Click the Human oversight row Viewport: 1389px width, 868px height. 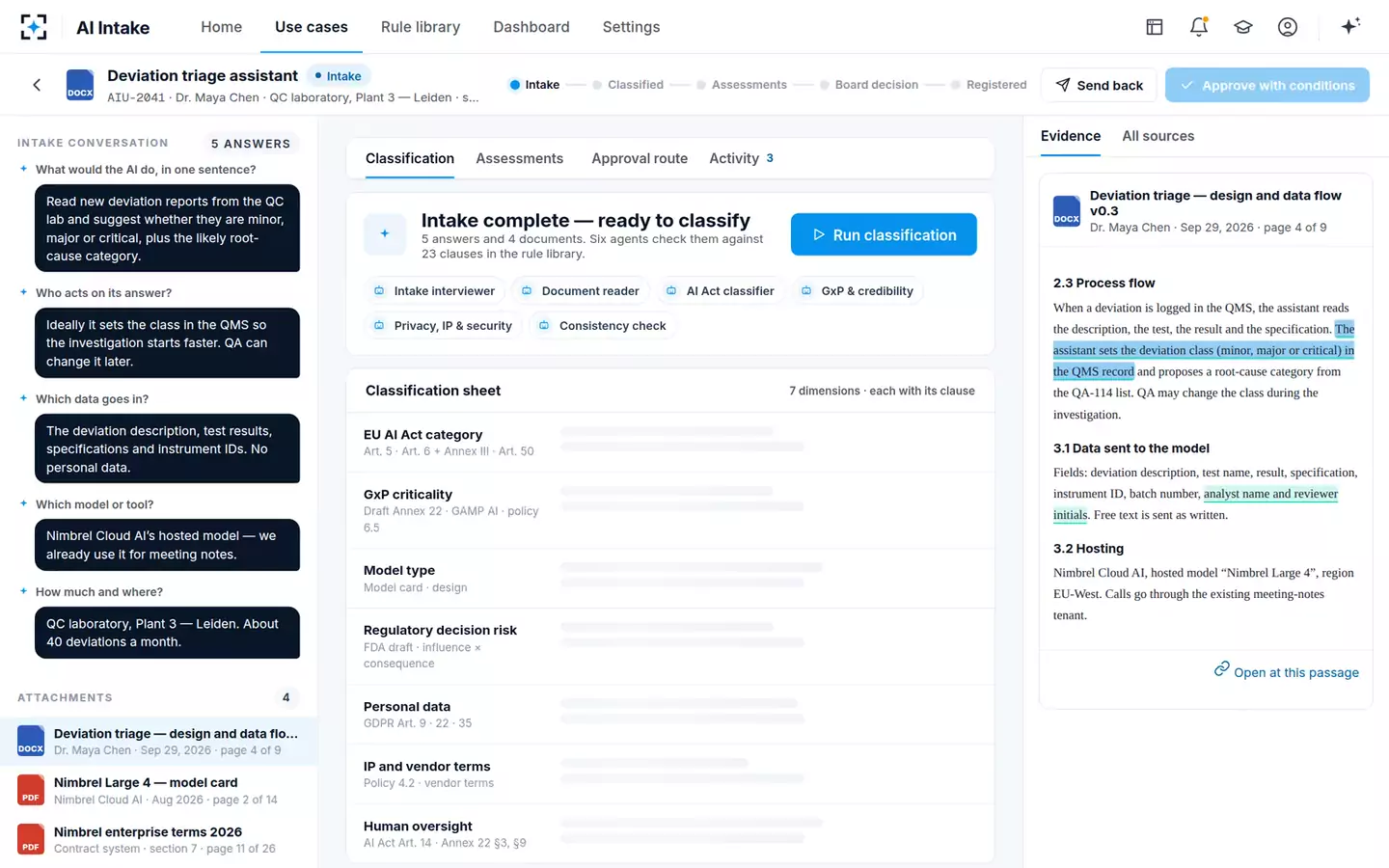[x=669, y=833]
